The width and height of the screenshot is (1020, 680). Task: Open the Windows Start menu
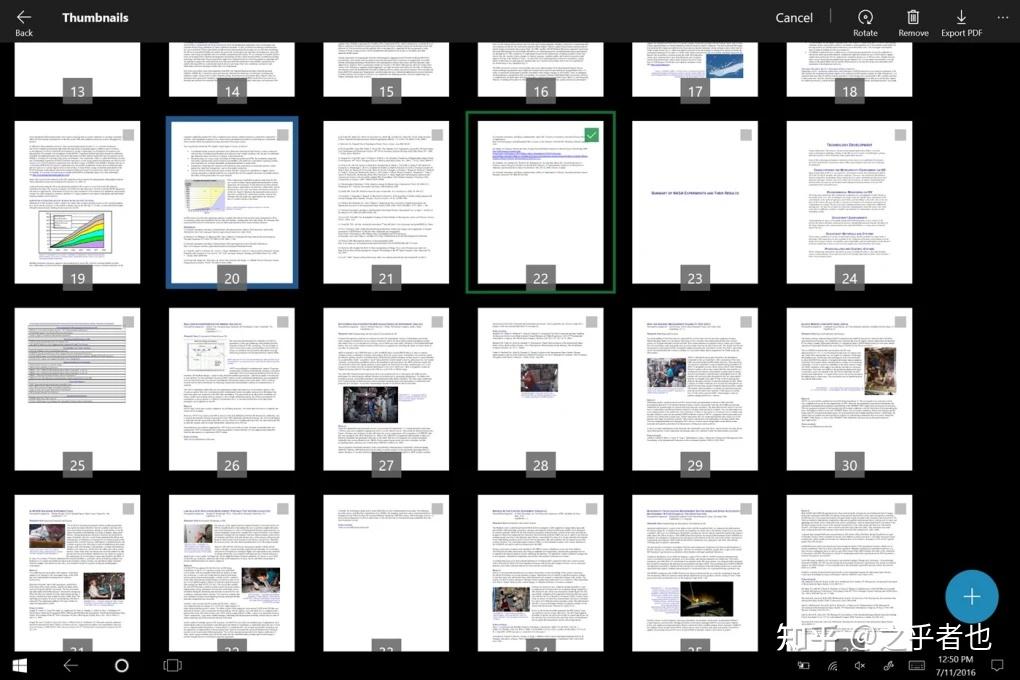[x=20, y=666]
